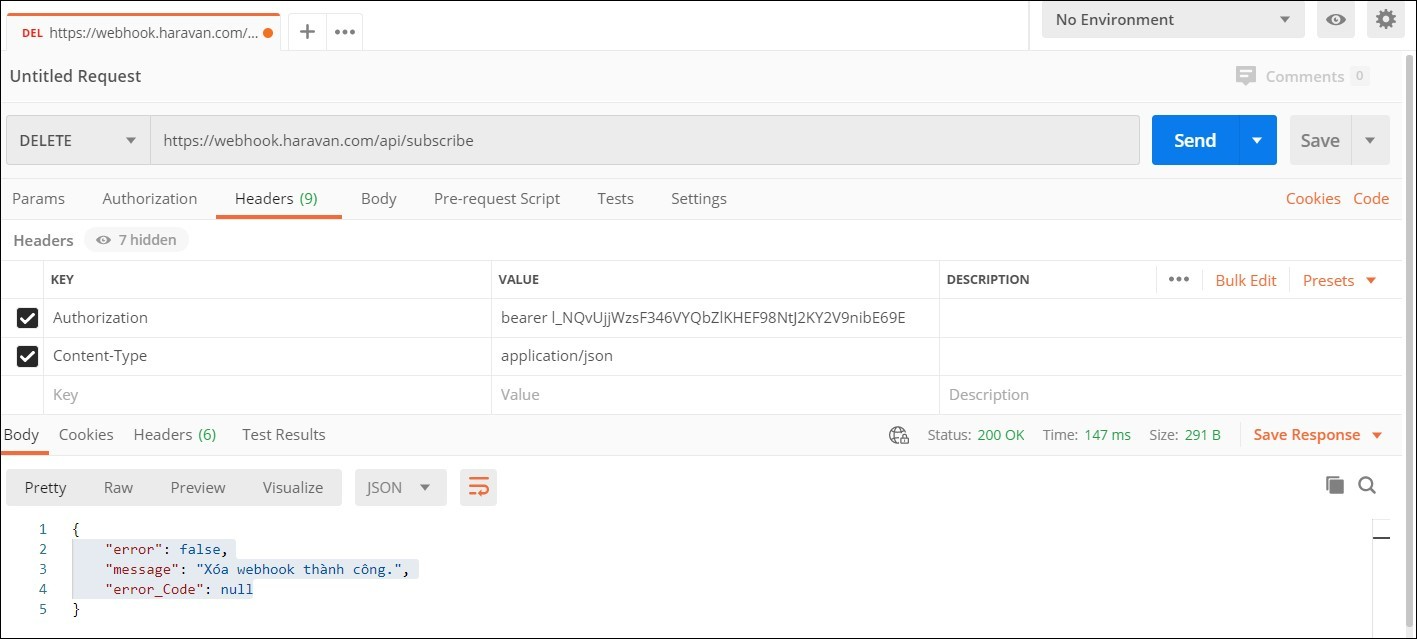Viewport: 1417px width, 639px height.
Task: Open the Comments panel icon
Action: point(1246,76)
